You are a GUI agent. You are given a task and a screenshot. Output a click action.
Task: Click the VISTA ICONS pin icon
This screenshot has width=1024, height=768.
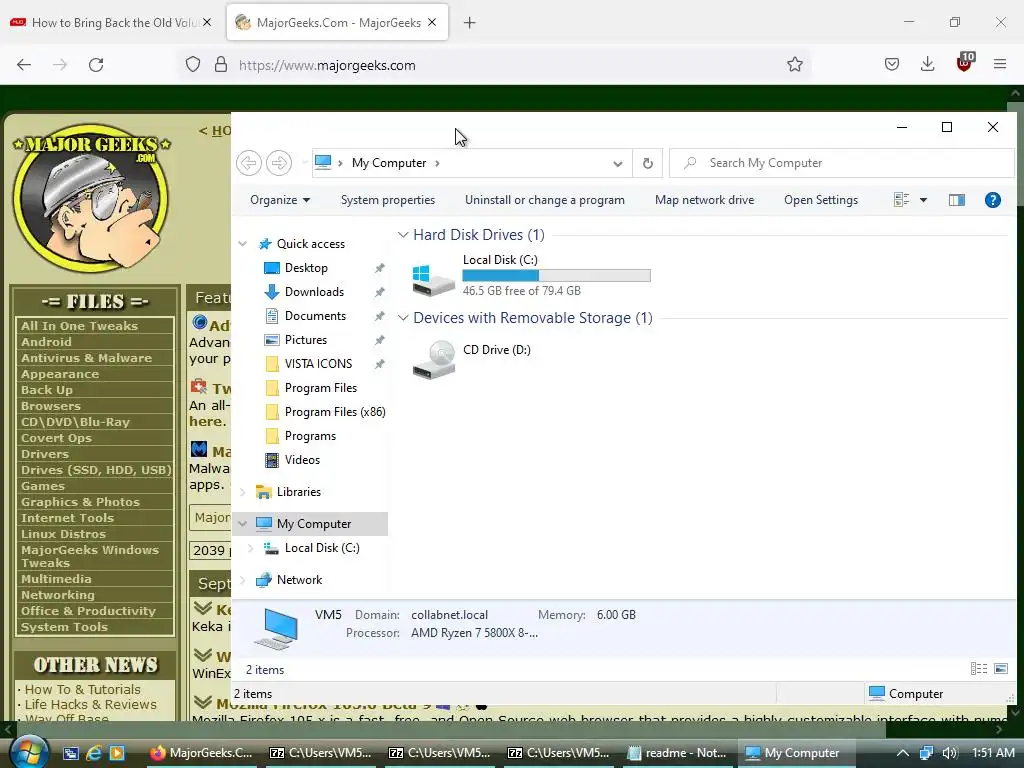coord(379,364)
